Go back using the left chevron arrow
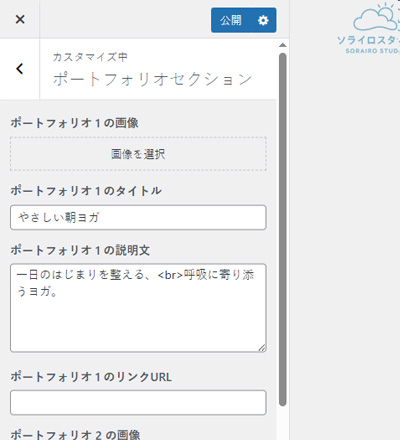400x440 pixels. pos(20,69)
